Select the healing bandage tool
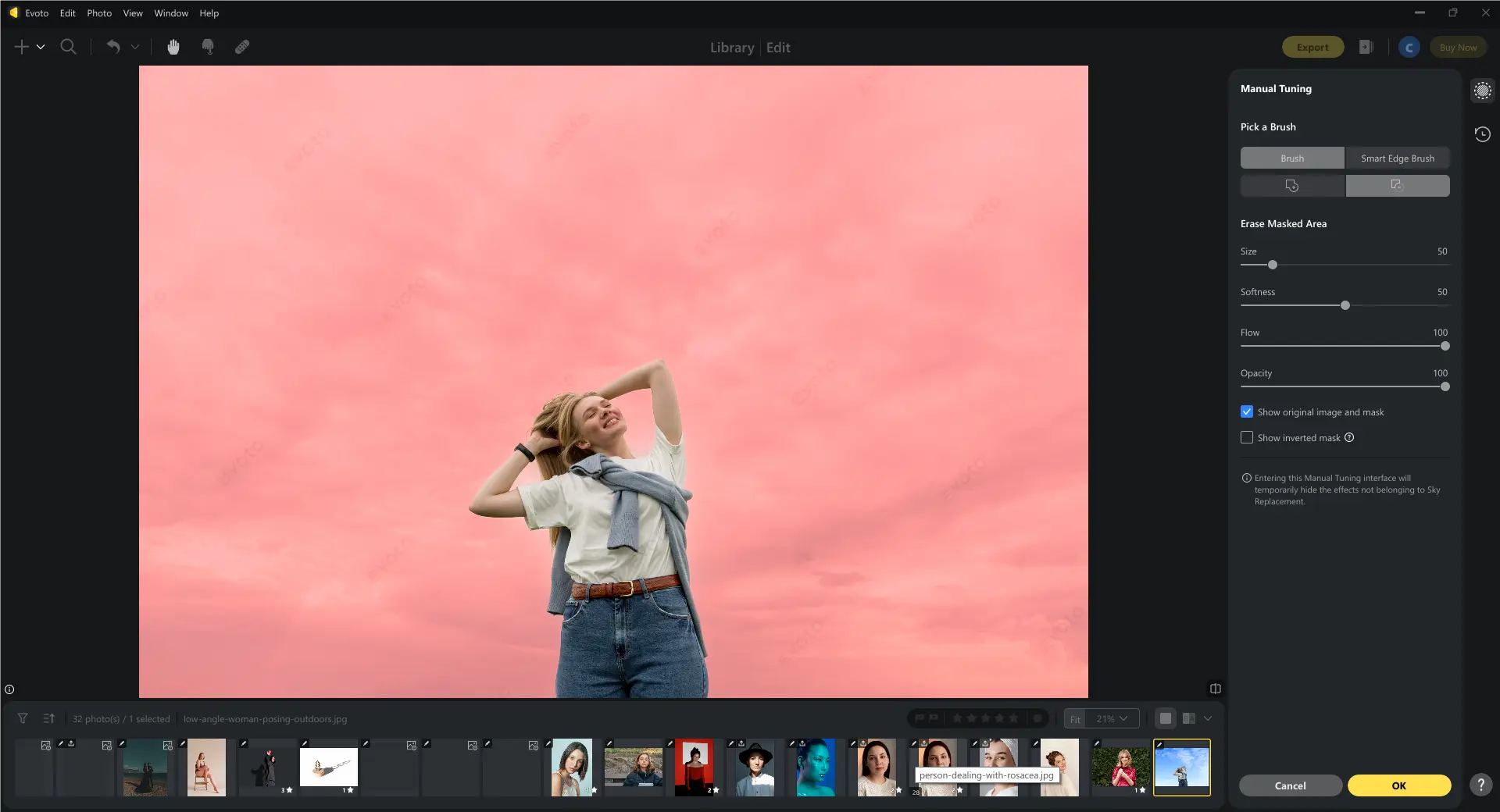The image size is (1500, 812). pos(242,47)
